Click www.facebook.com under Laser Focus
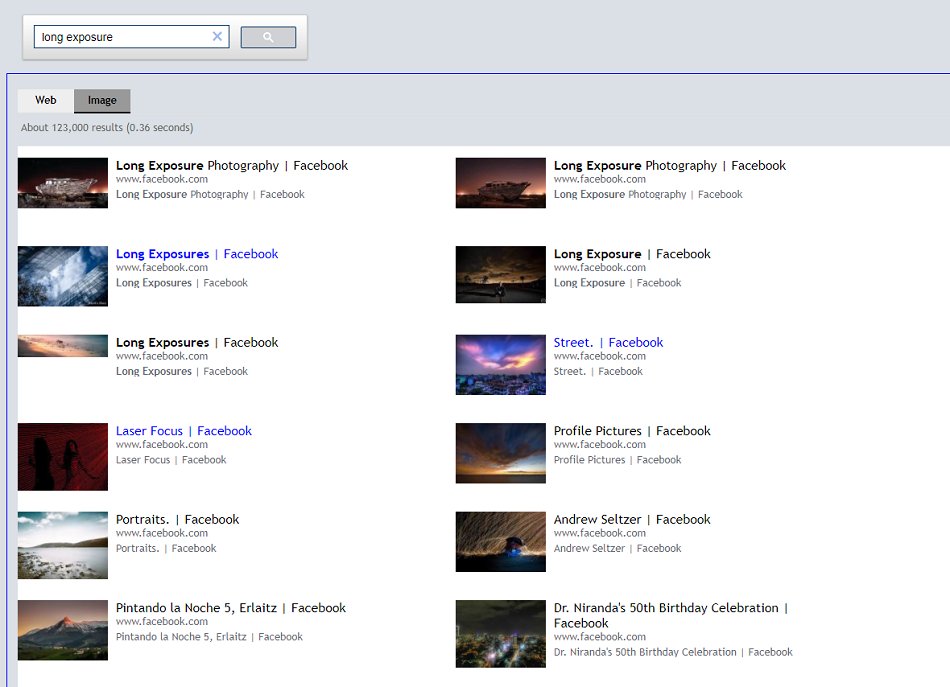950x687 pixels. pos(162,445)
